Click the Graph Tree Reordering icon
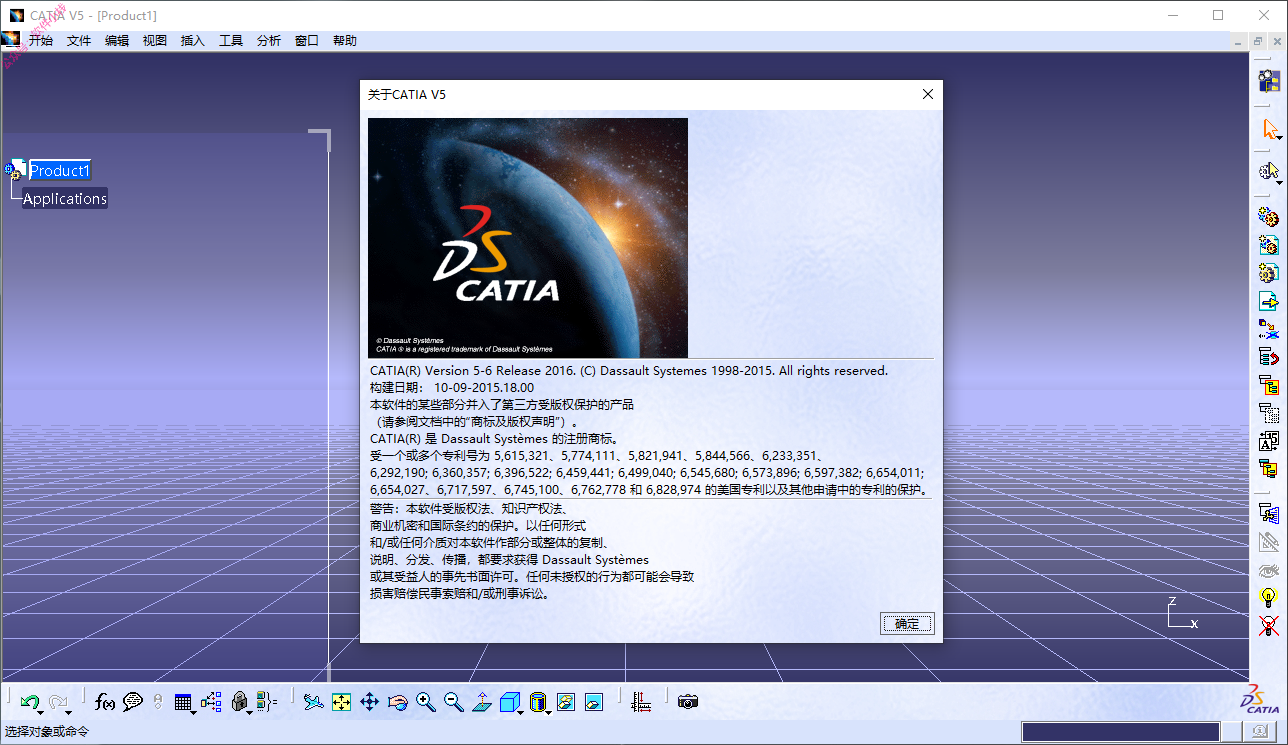The image size is (1288, 745). [x=1269, y=357]
